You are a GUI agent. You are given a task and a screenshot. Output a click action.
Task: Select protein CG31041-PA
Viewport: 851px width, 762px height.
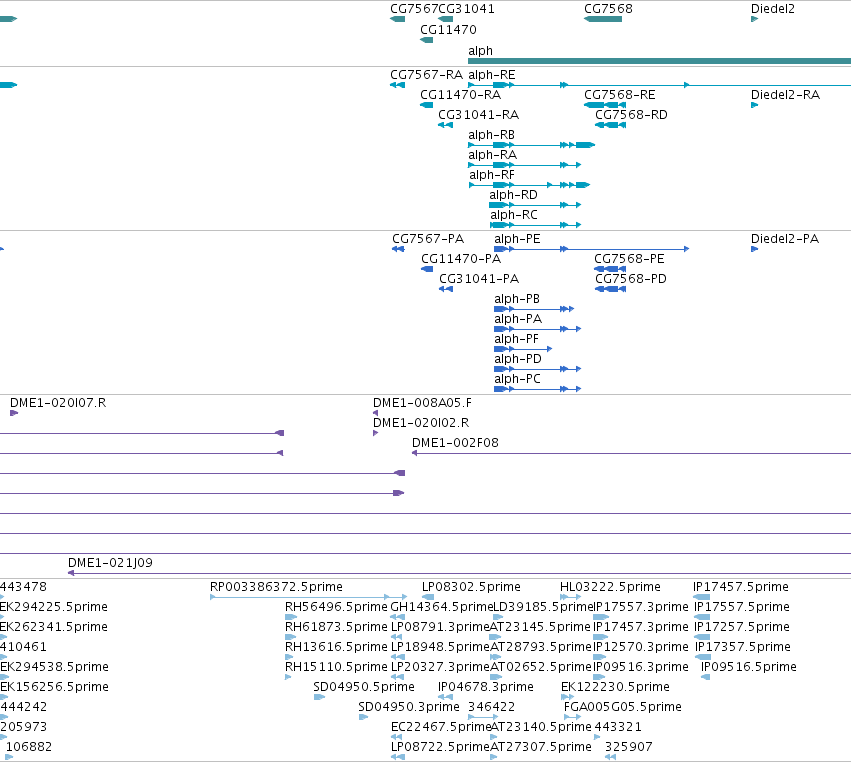tap(446, 289)
